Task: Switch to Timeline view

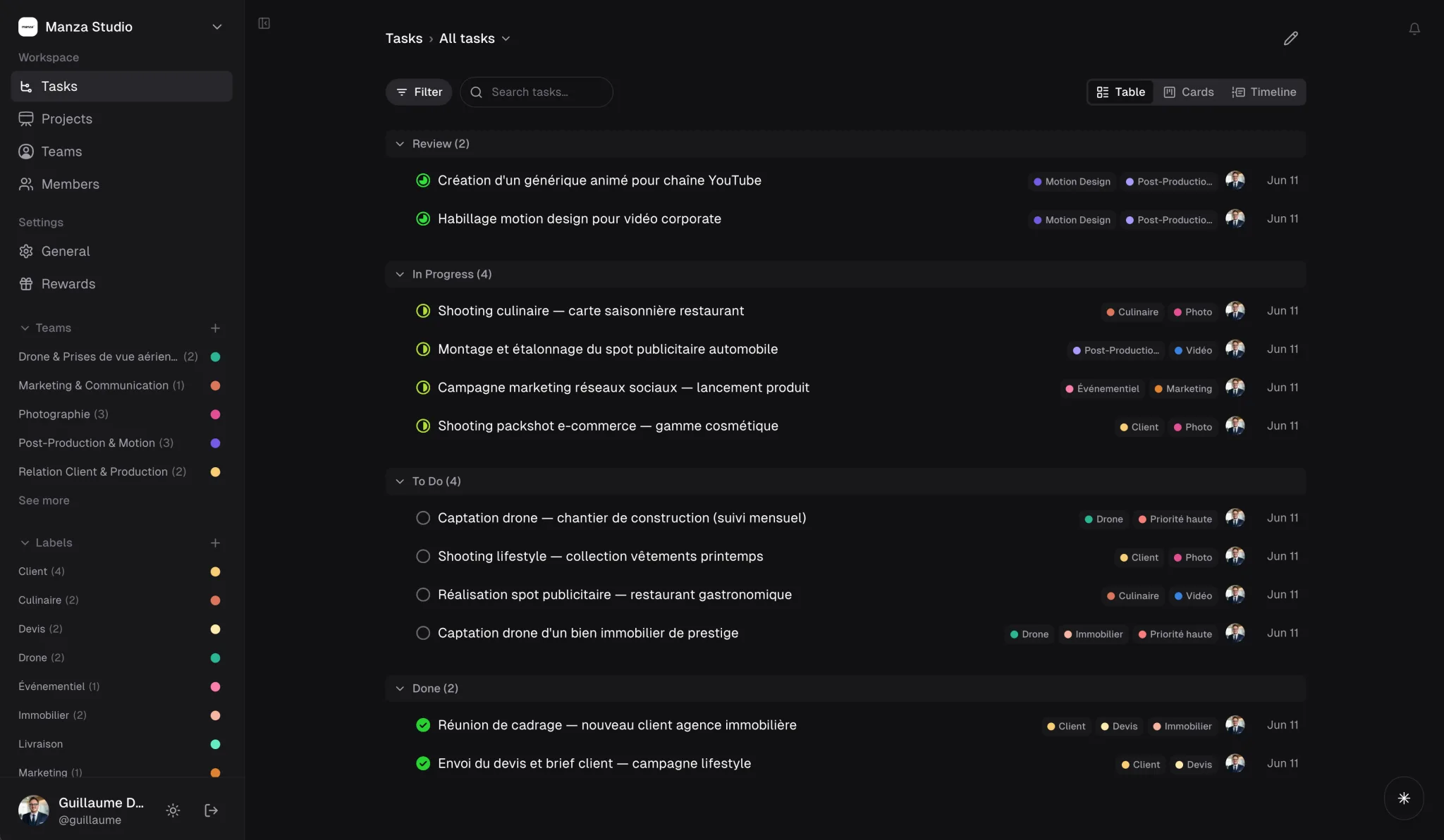Action: pos(1264,92)
